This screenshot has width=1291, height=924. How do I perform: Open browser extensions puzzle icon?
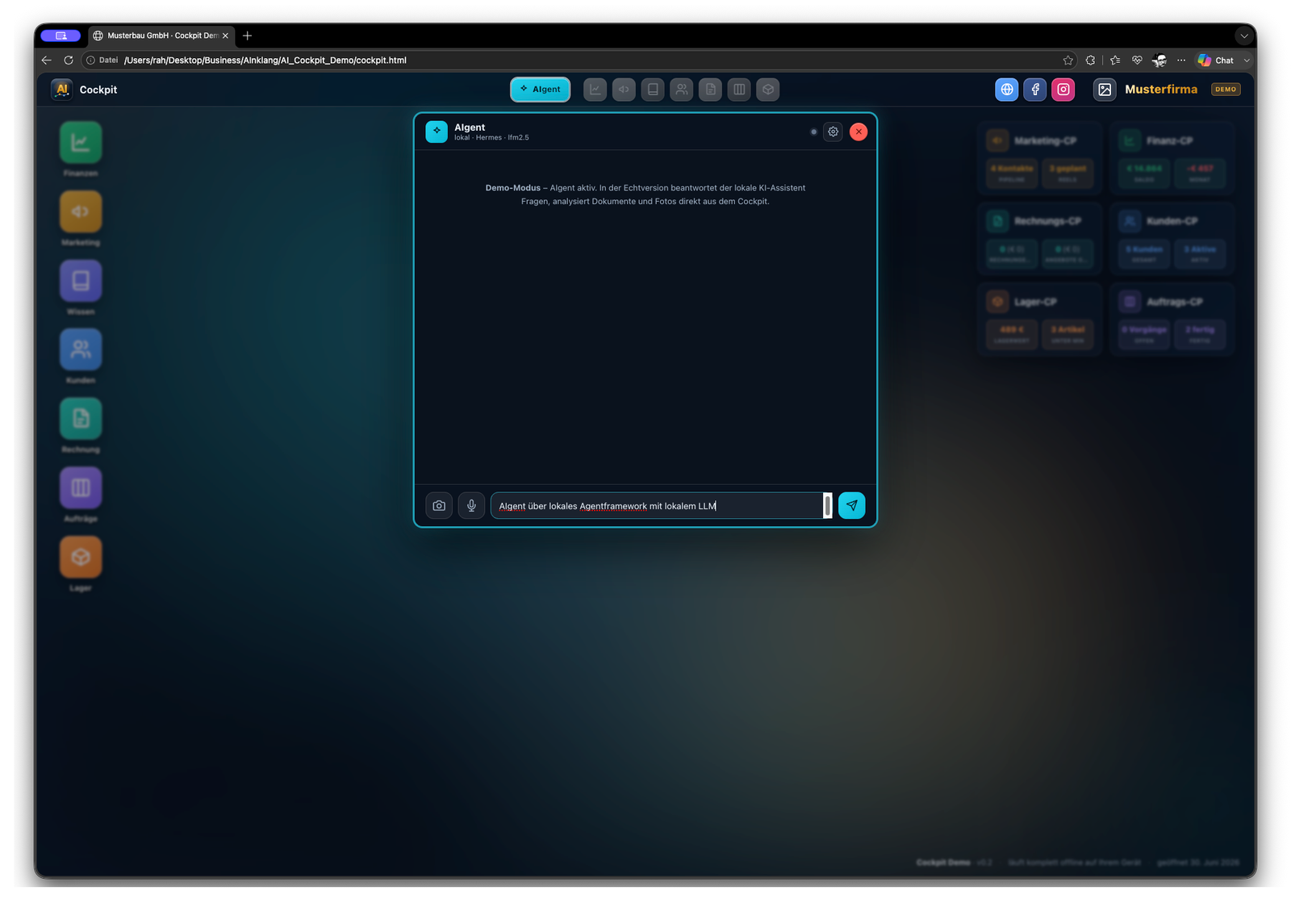point(1091,61)
